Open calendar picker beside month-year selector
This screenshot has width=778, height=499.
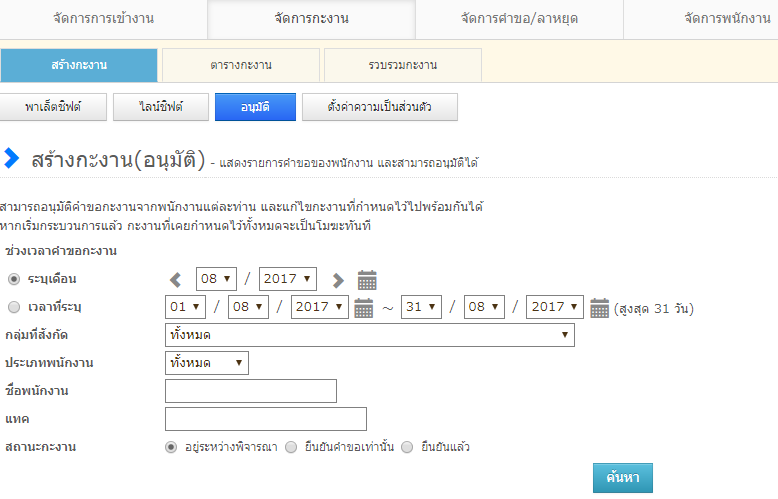pos(367,280)
